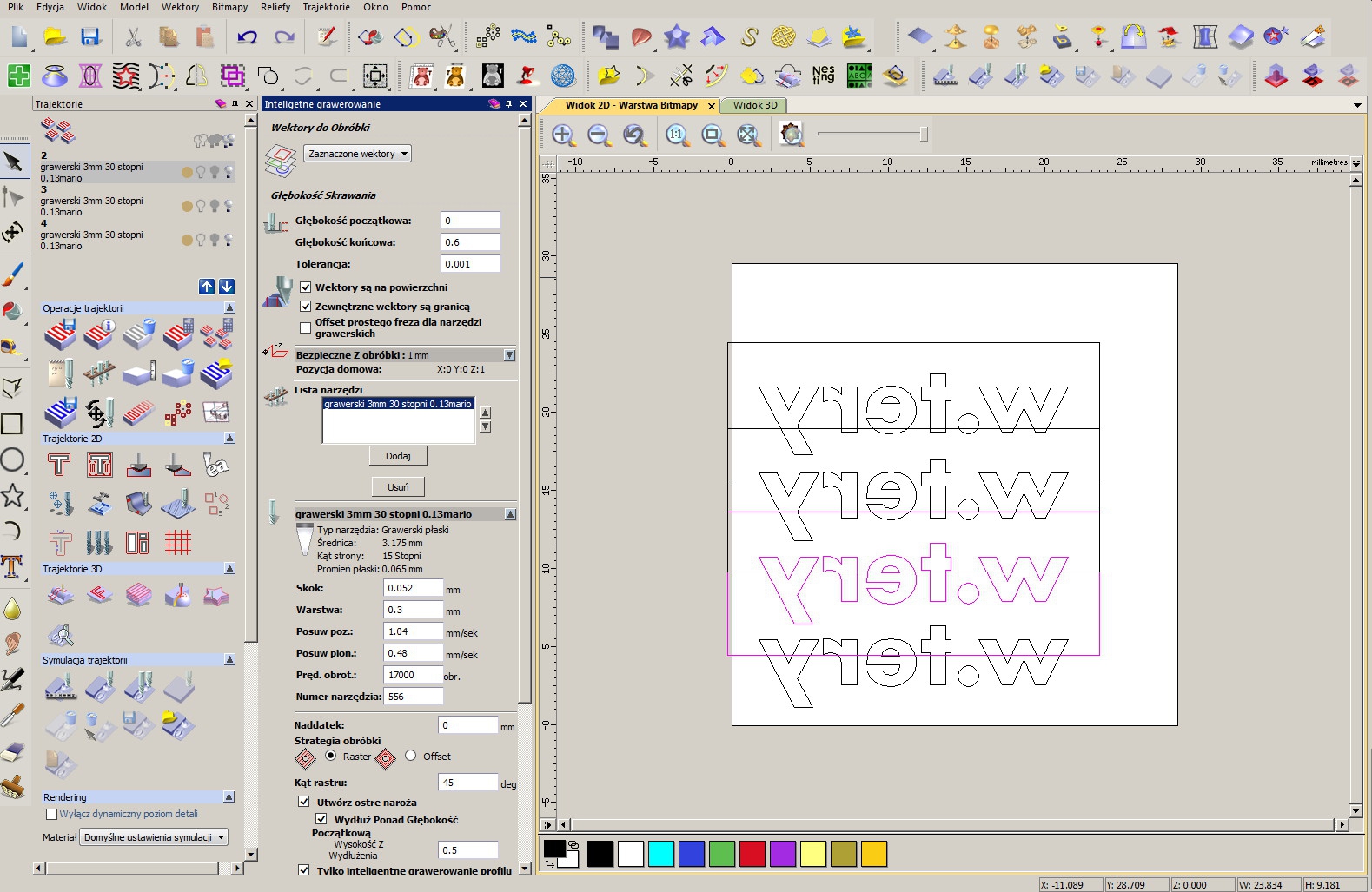
Task: Click the 'Głębokość końcowa' input field
Action: (x=470, y=242)
